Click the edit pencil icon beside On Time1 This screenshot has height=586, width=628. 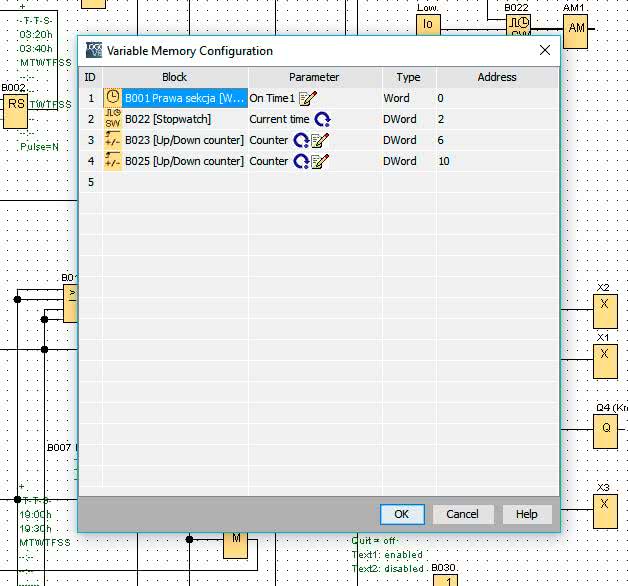pos(308,98)
